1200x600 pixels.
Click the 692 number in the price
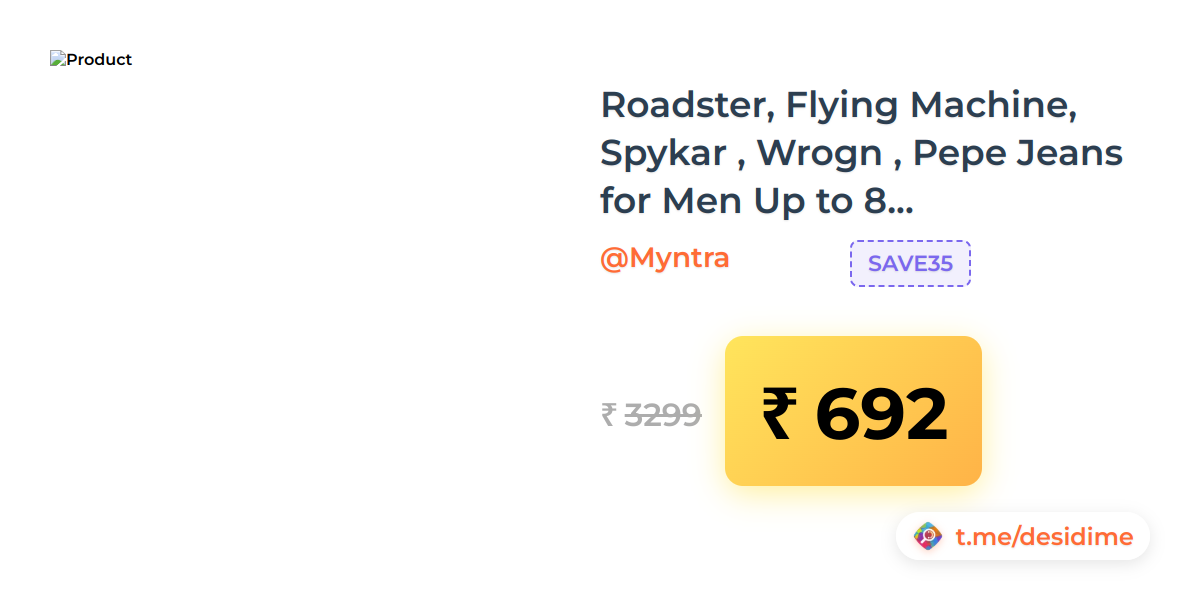click(x=881, y=414)
